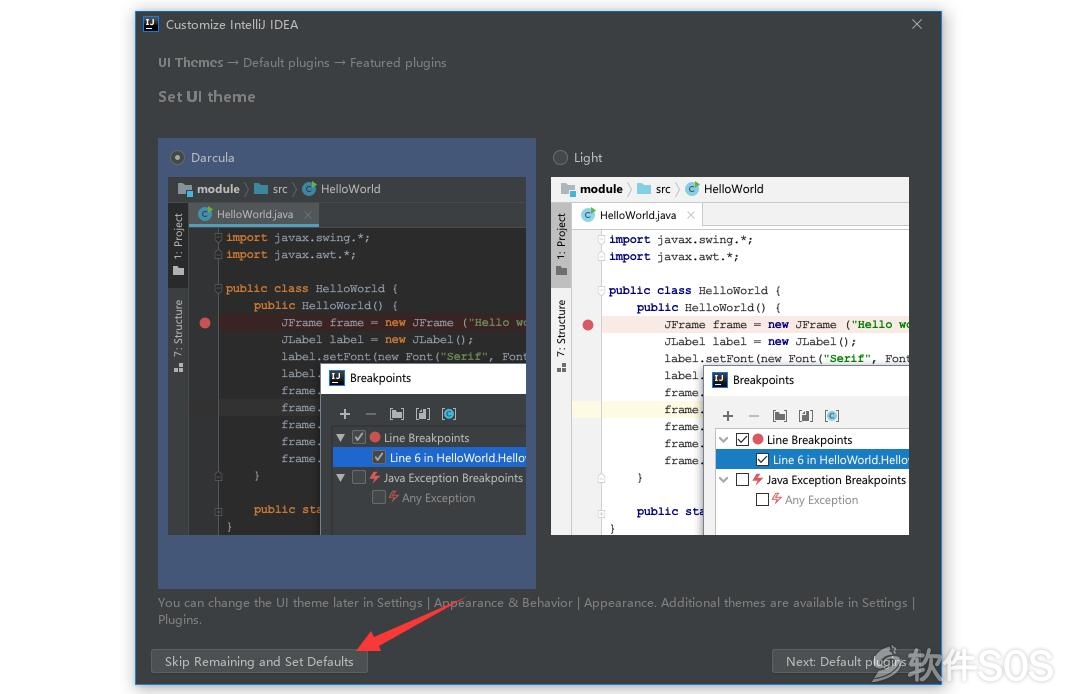
Task: Click Skip Remaining and Set Defaults
Action: coord(259,661)
